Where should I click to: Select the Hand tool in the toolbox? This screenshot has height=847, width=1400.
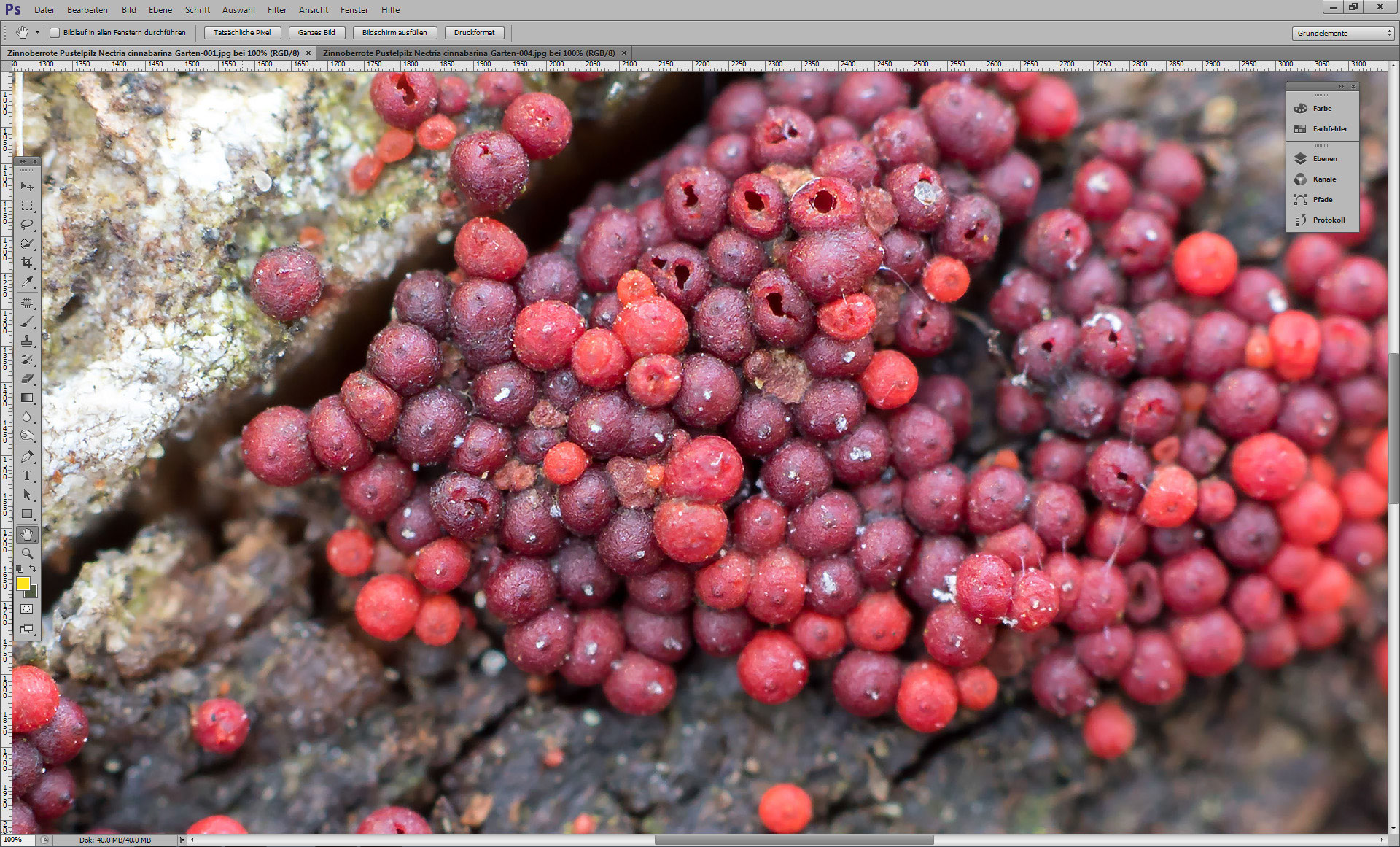[x=27, y=535]
